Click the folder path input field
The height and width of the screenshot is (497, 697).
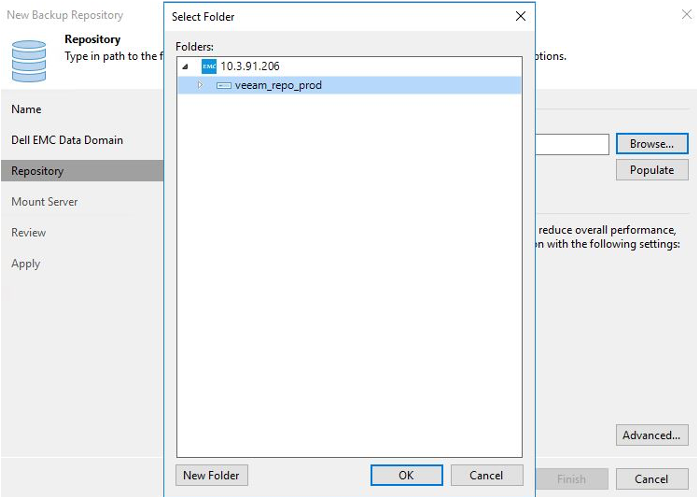572,145
